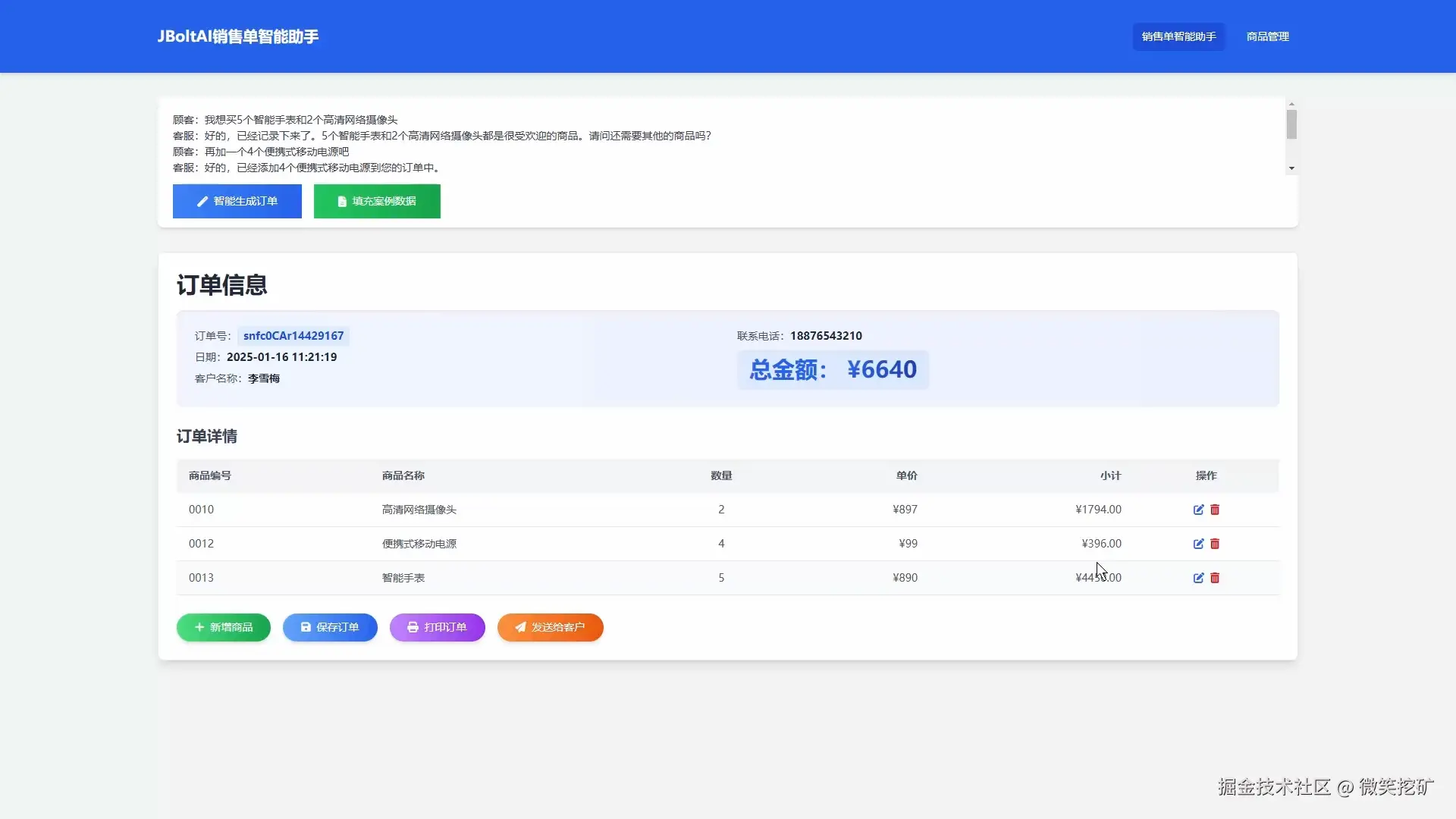Viewport: 1456px width, 819px height.
Task: Save the order with 保存订单
Action: (330, 627)
